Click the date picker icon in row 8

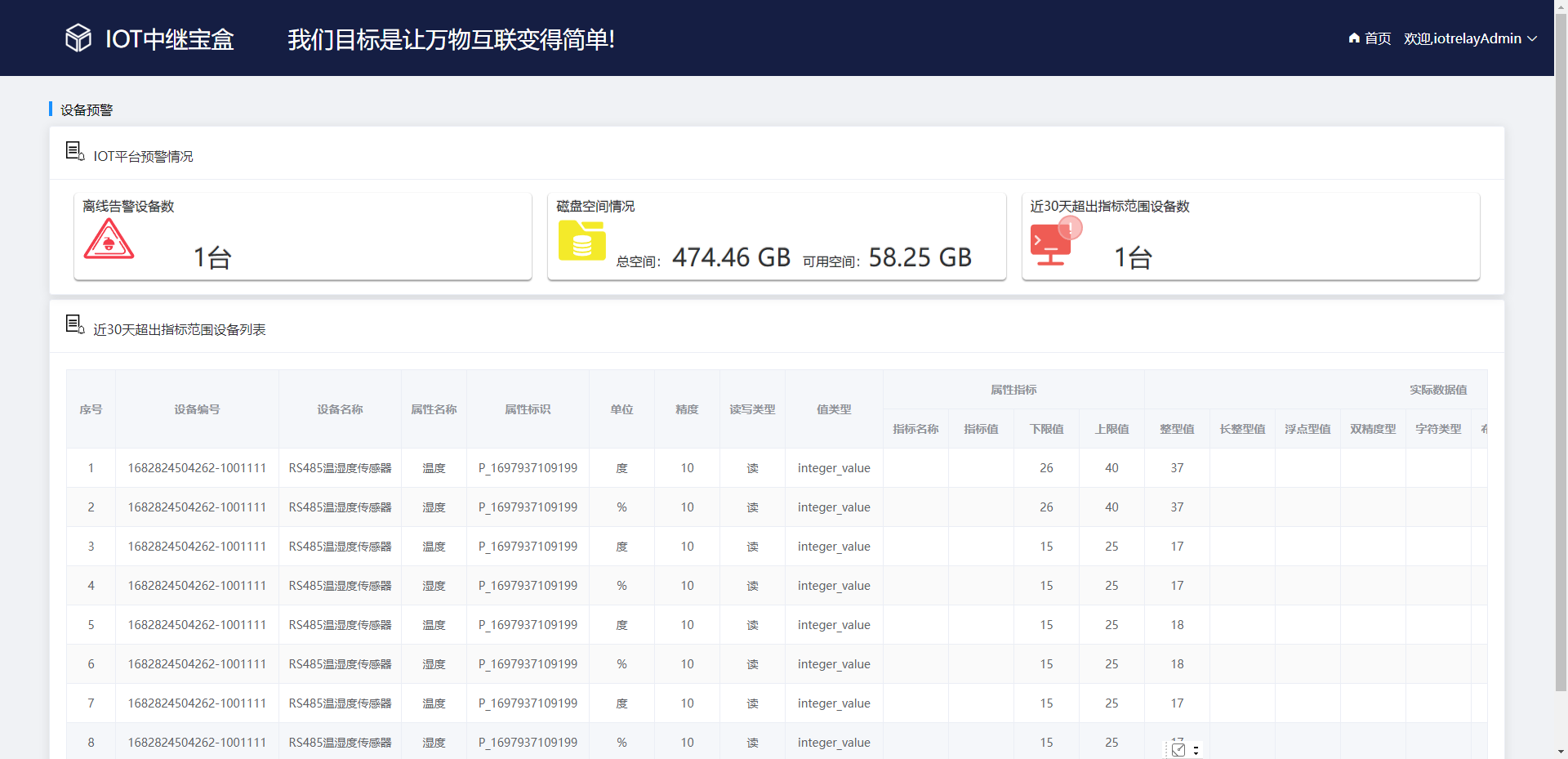click(1178, 749)
